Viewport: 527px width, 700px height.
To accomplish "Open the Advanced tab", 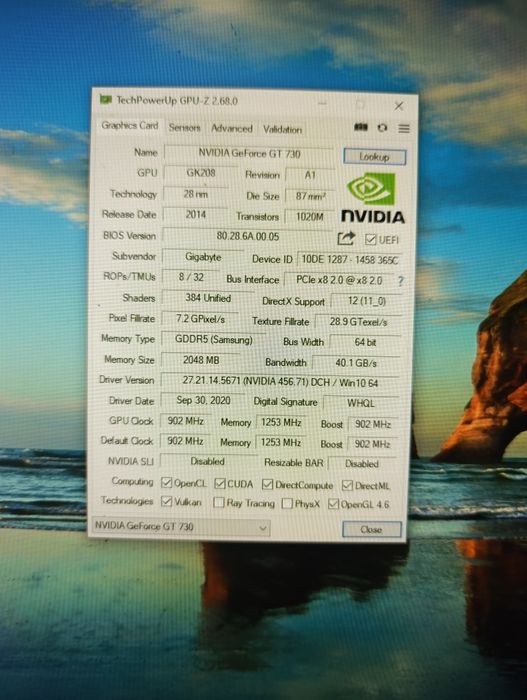I will coord(232,129).
